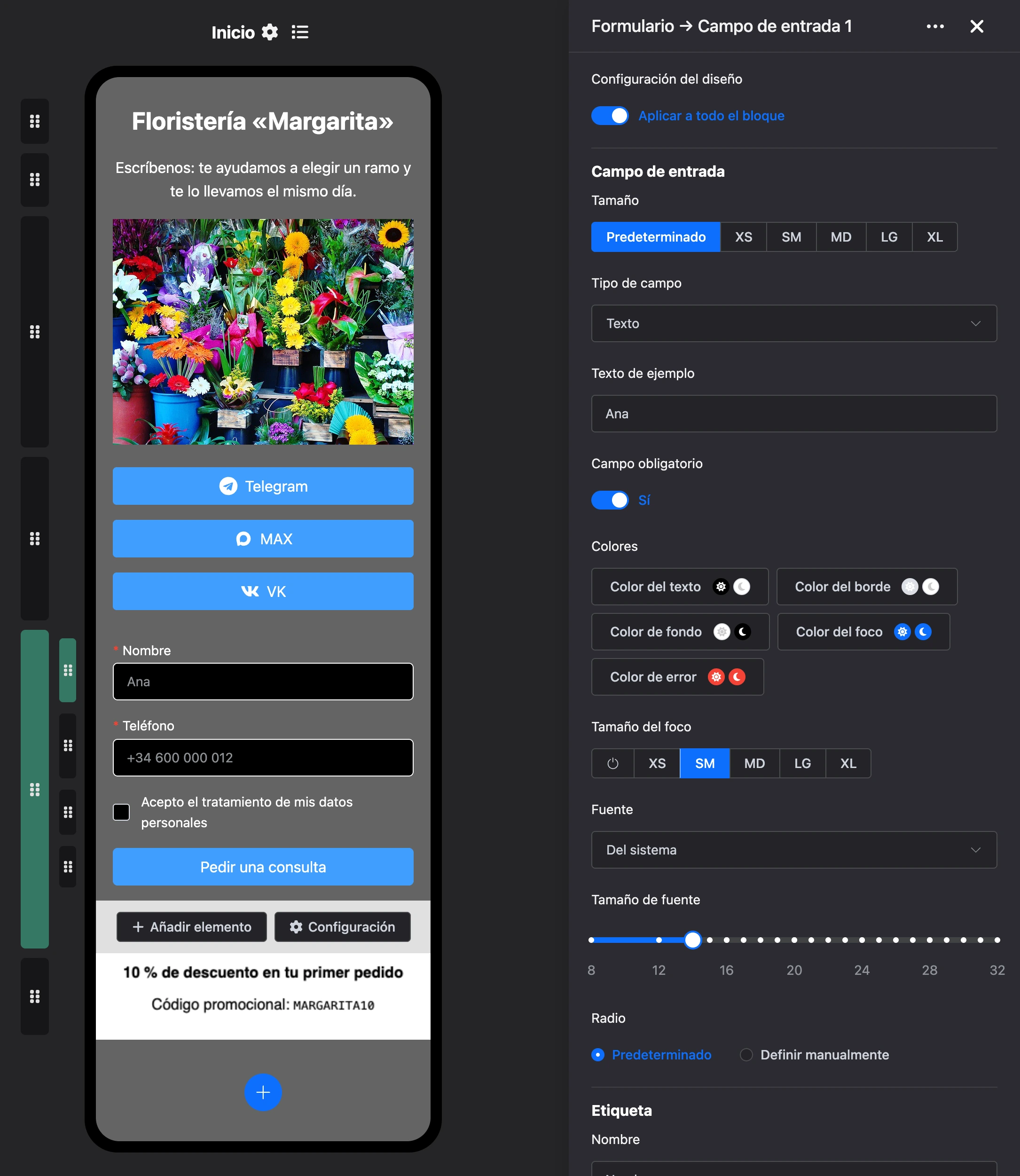Grab the submit button drag handle
Viewport: 1020px width, 1176px height.
(68, 867)
